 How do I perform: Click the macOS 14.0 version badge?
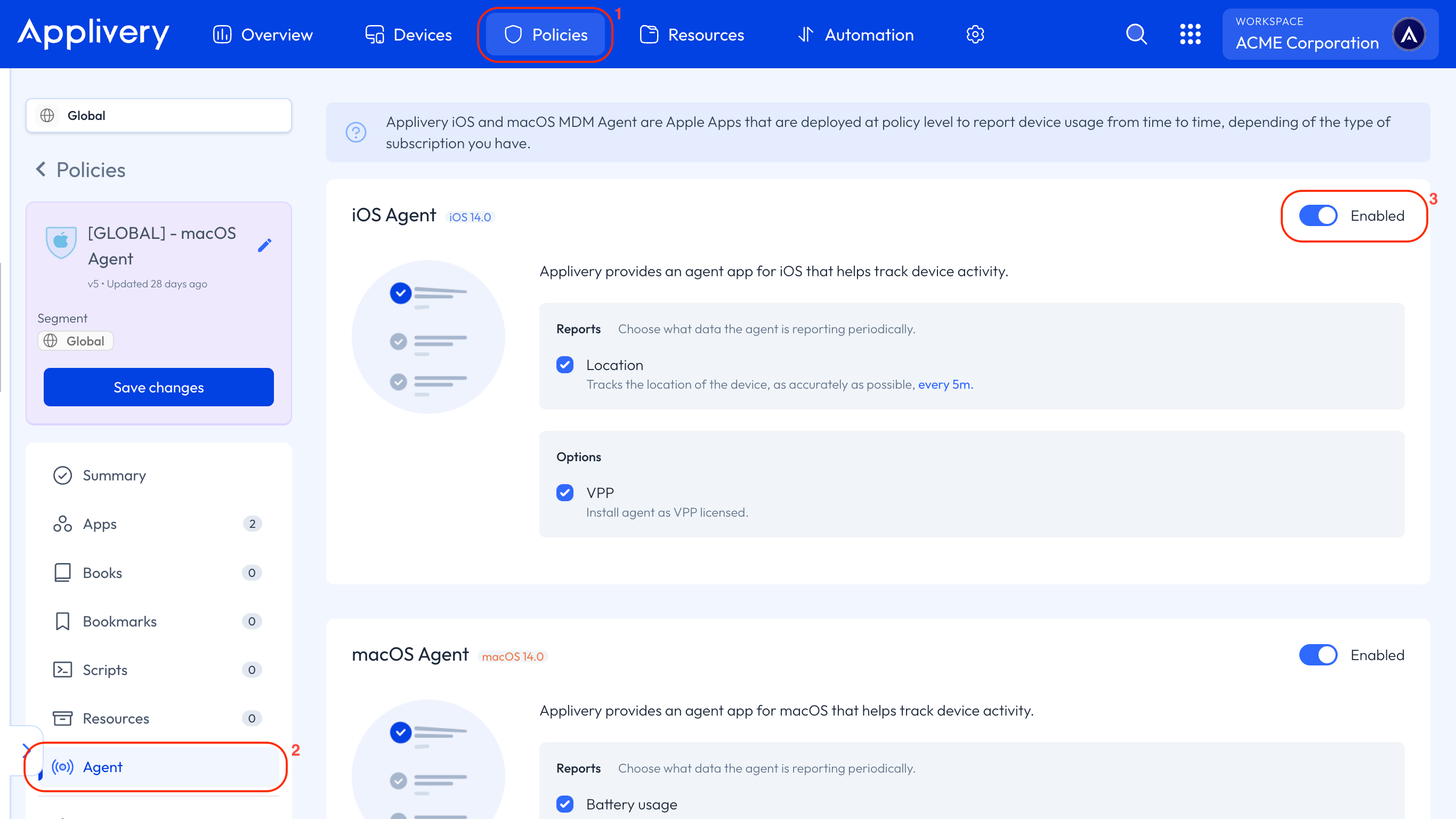(513, 657)
